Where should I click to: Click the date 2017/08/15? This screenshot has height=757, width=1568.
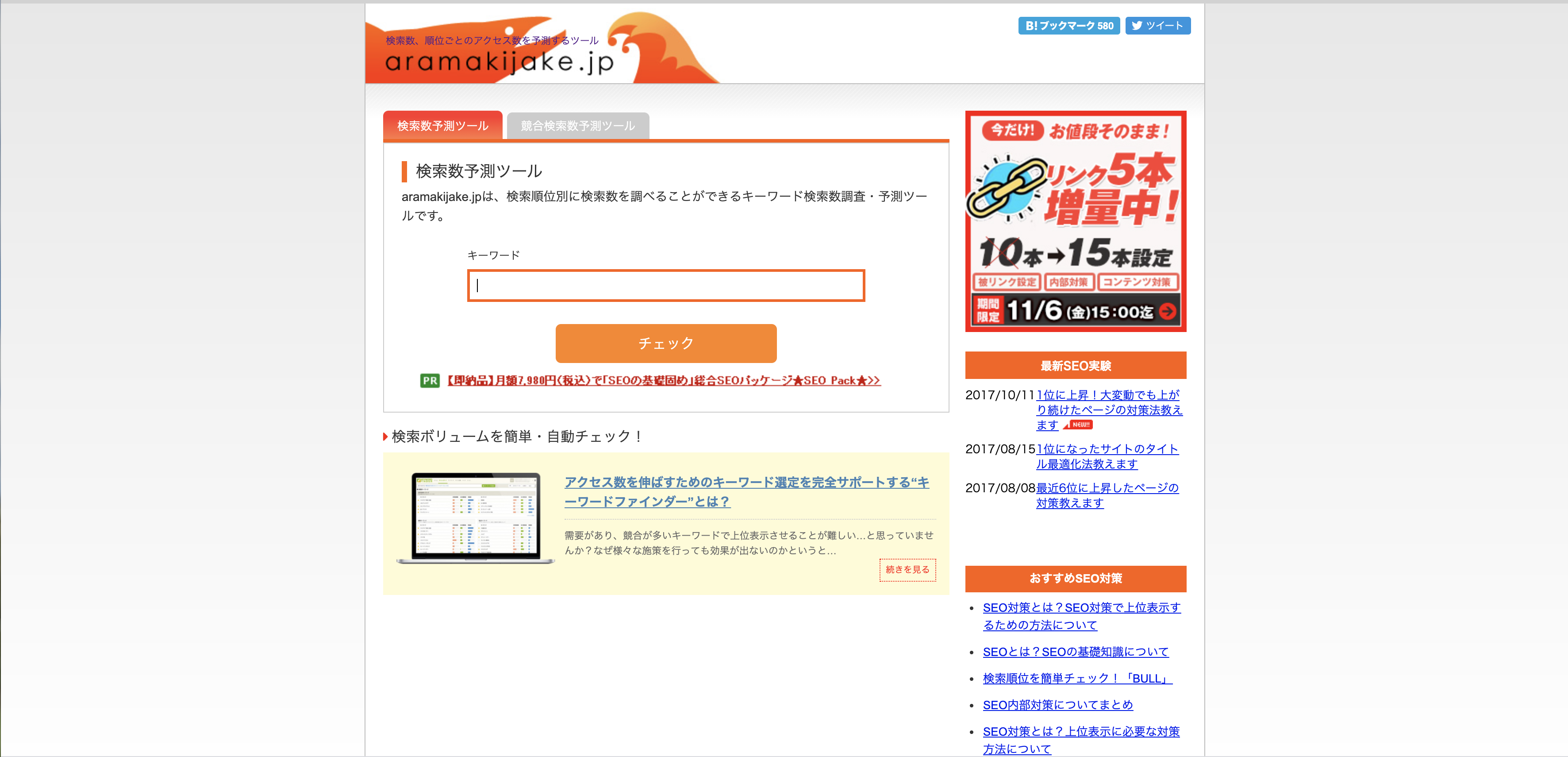(x=1000, y=449)
